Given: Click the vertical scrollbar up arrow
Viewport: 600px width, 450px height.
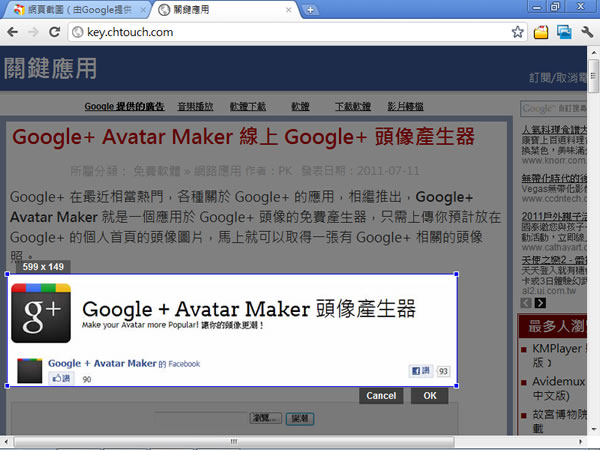Looking at the screenshot, I should (593, 52).
